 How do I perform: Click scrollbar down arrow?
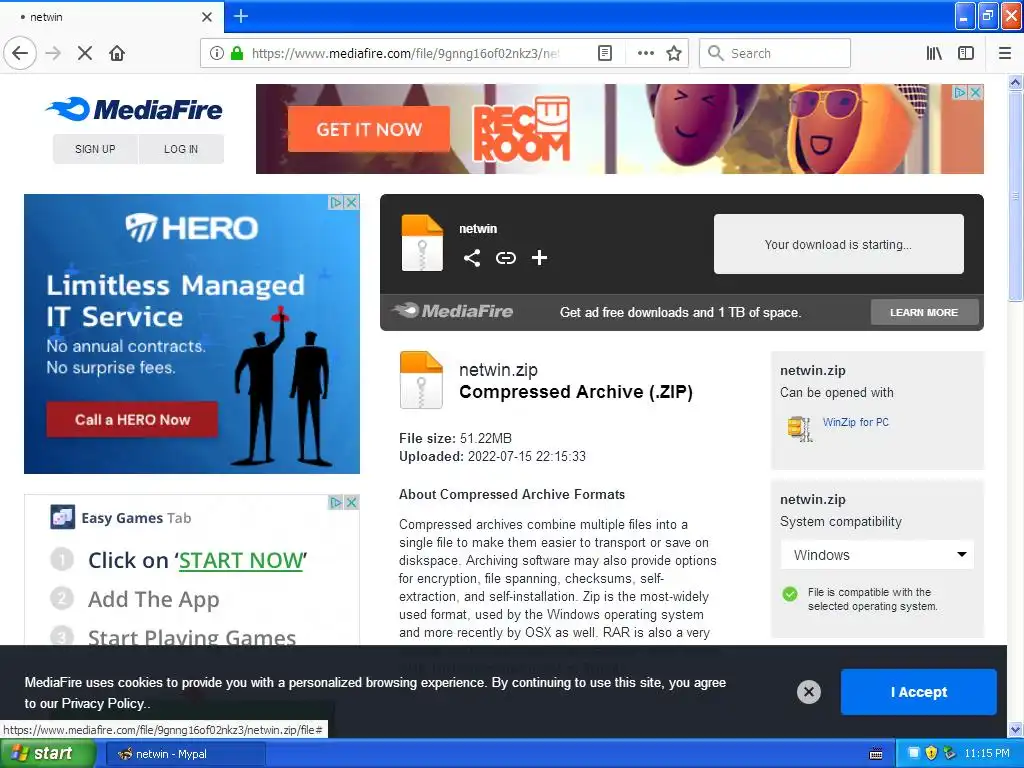[x=1016, y=729]
